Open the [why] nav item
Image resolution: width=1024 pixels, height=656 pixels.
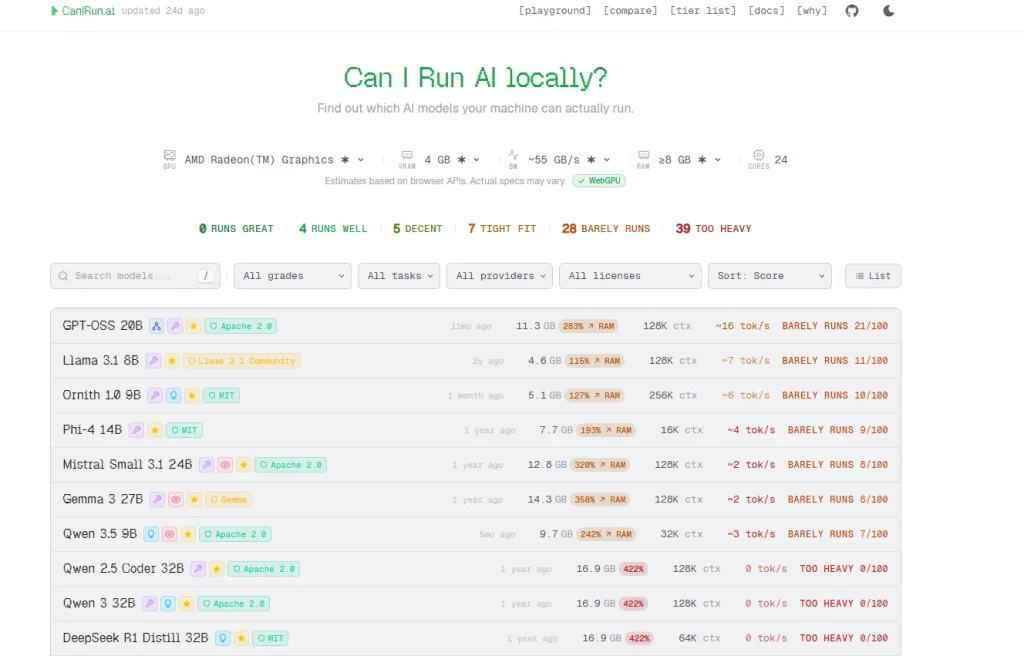pyautogui.click(x=812, y=10)
